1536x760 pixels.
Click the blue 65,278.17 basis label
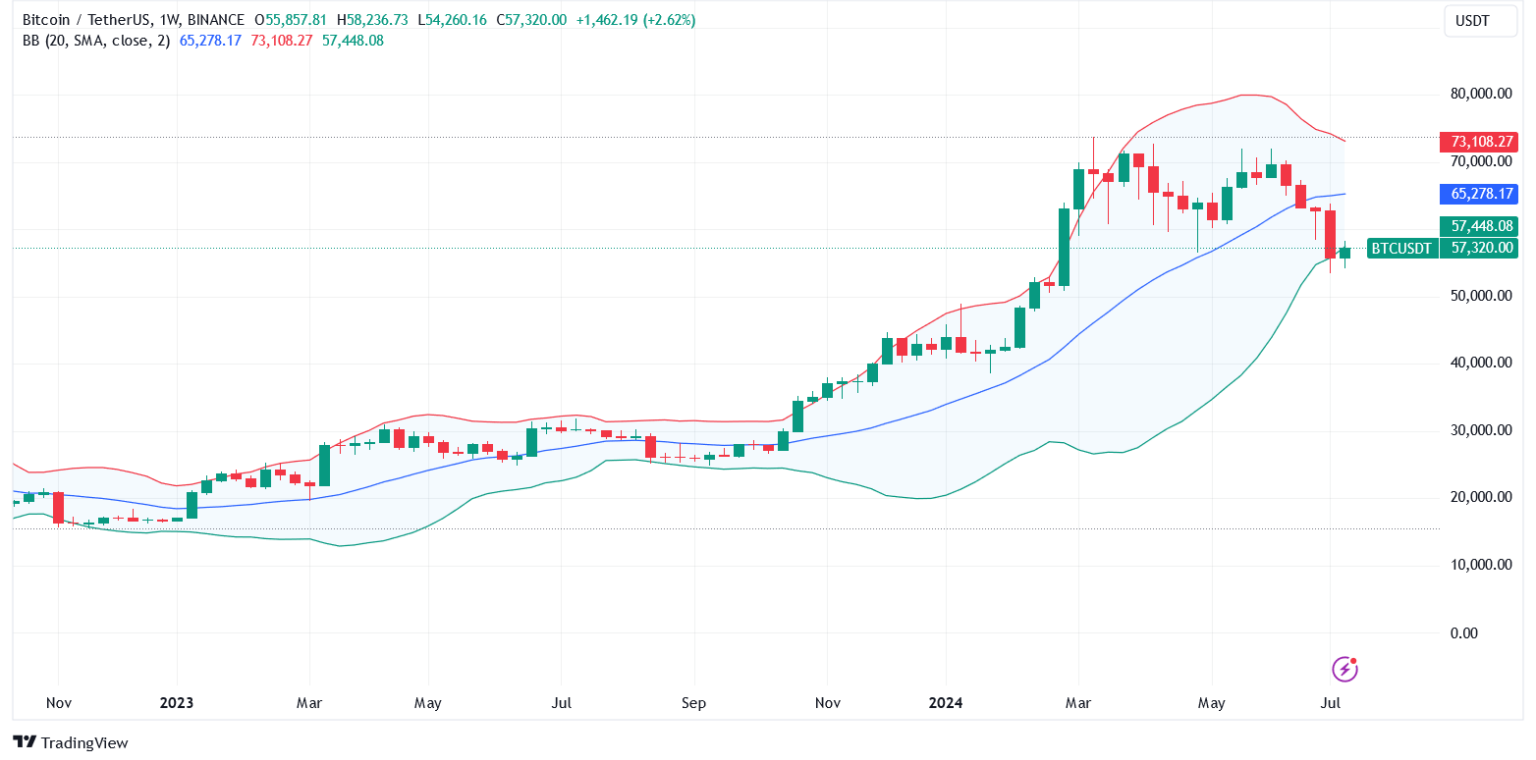tap(1478, 194)
